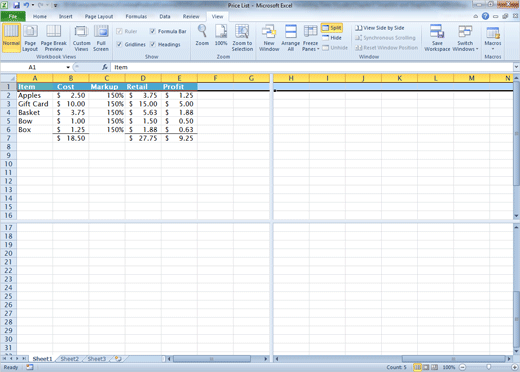Expand the formula bar

point(516,67)
